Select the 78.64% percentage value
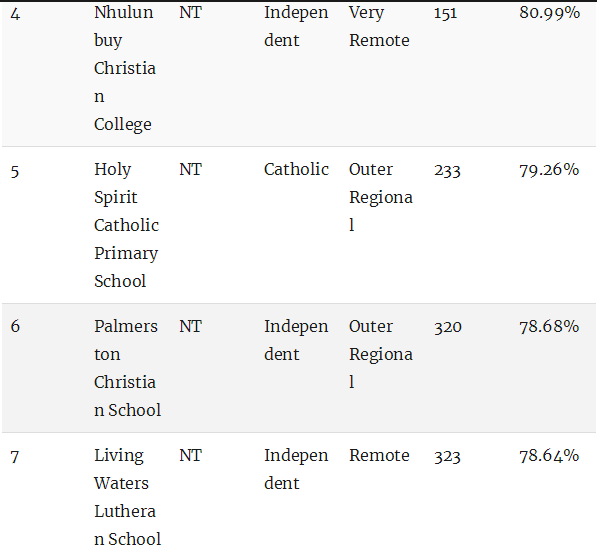Viewport: 597px width, 555px height. pos(549,456)
